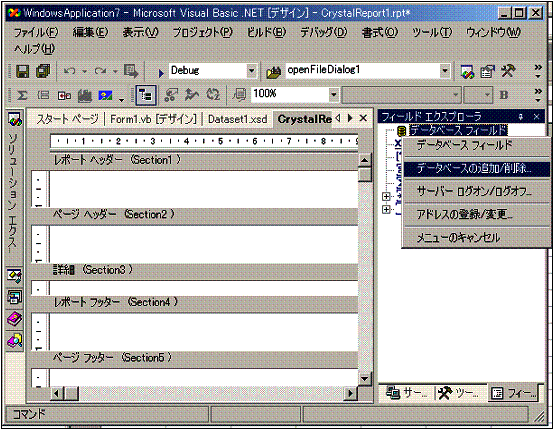
Task: Open the ヘルプ(H) menu
Action: pos(35,49)
